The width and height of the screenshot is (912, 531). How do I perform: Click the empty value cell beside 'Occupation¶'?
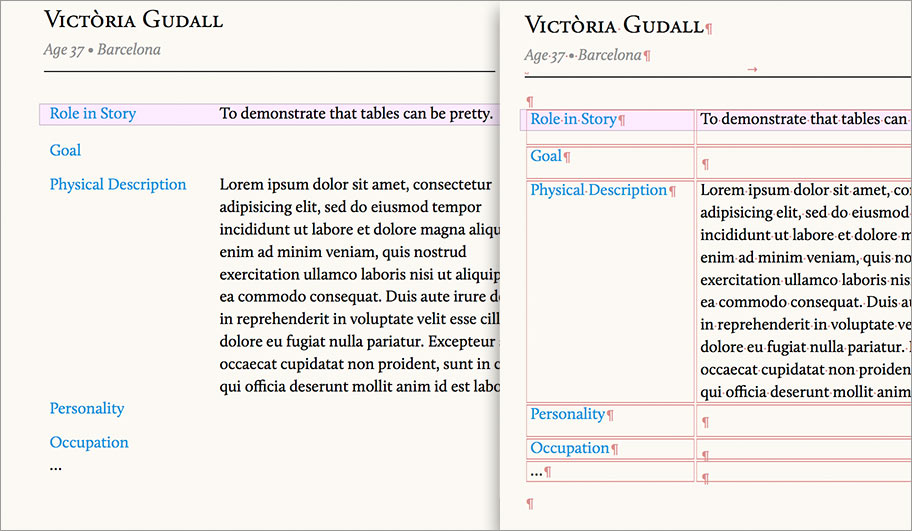[x=804, y=449]
